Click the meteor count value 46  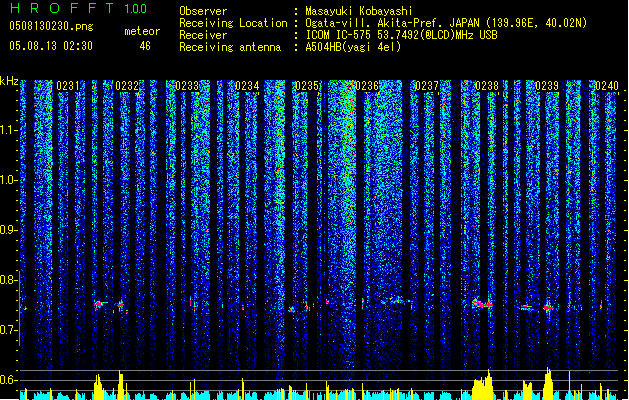point(145,46)
